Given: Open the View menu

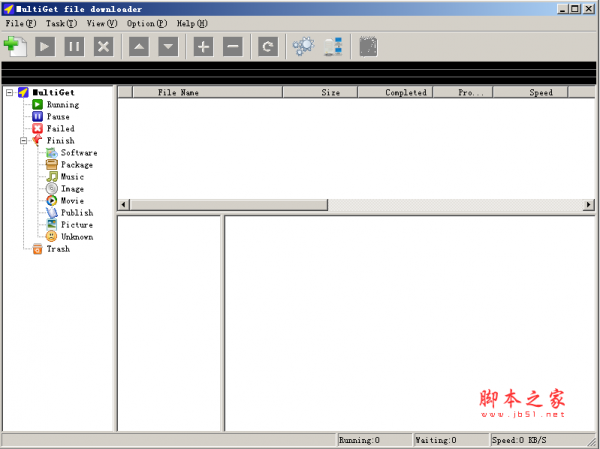Looking at the screenshot, I should tap(102, 23).
